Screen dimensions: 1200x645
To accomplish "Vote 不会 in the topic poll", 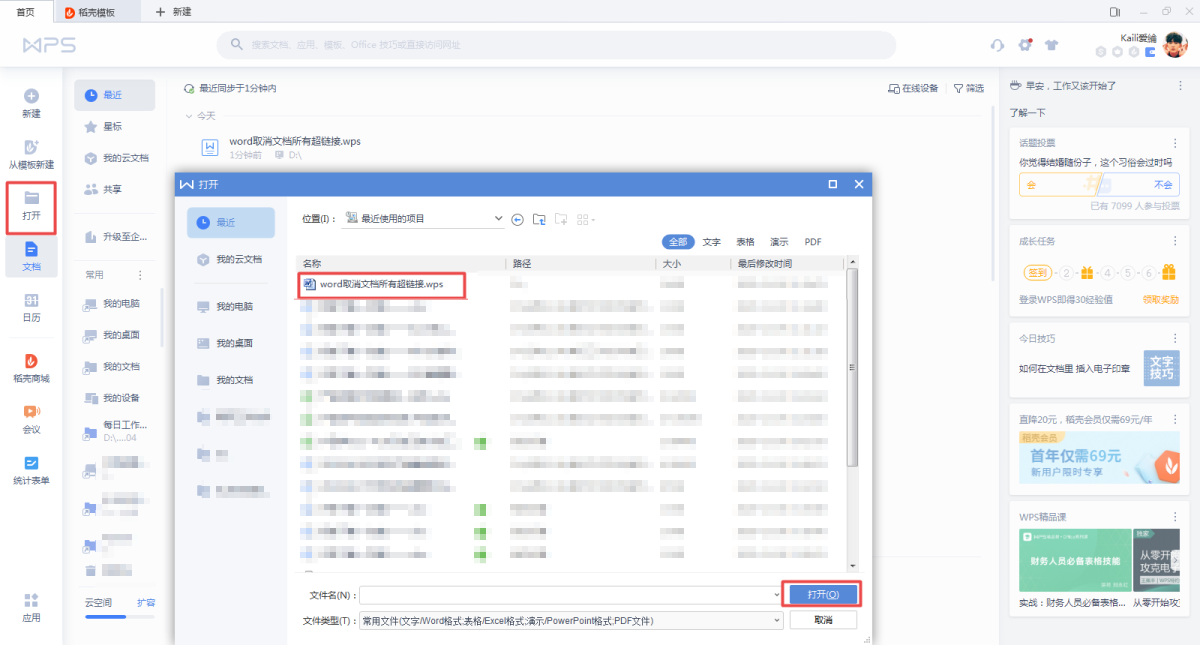I will (1162, 185).
